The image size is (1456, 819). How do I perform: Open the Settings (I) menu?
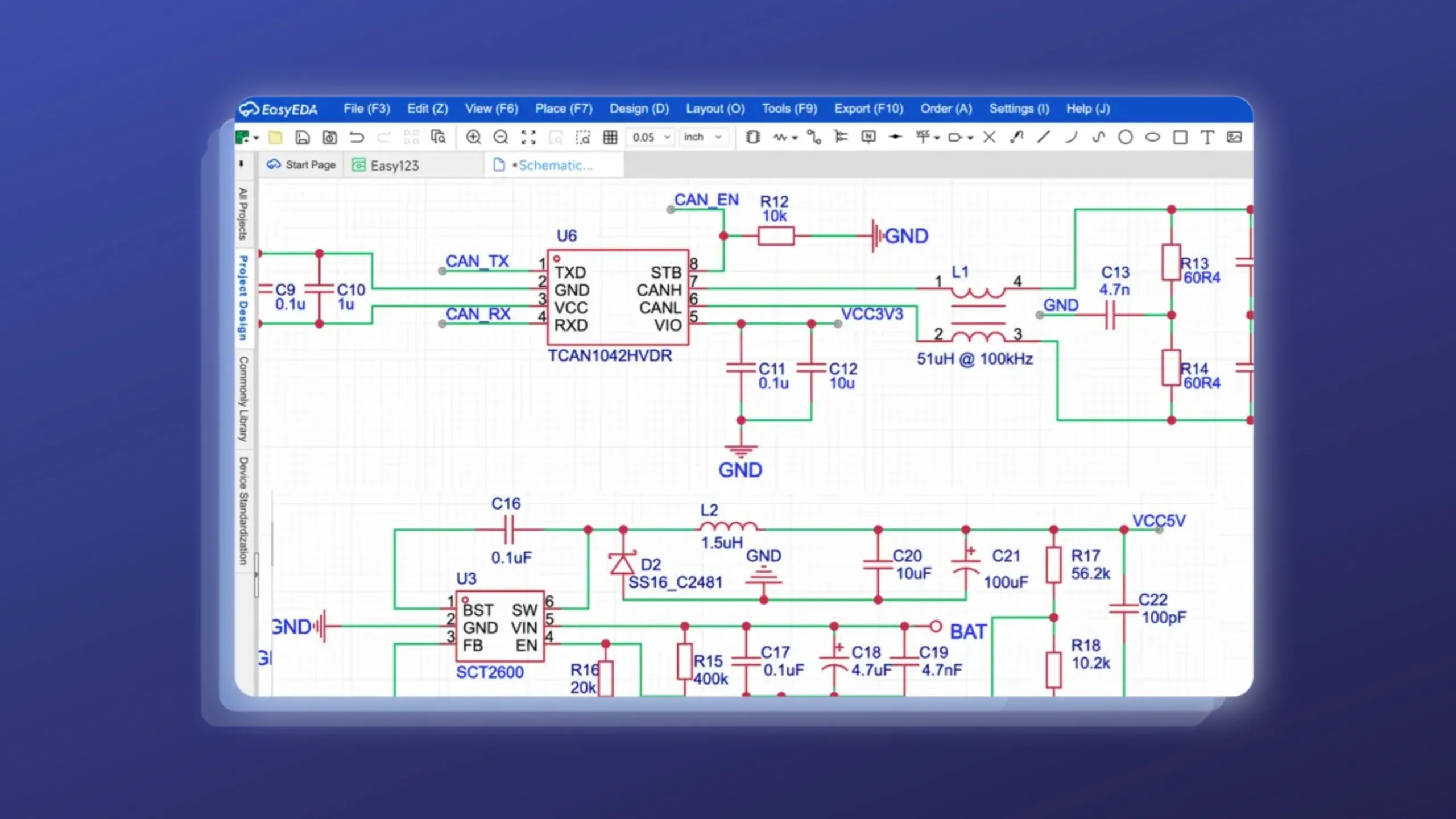point(1019,109)
